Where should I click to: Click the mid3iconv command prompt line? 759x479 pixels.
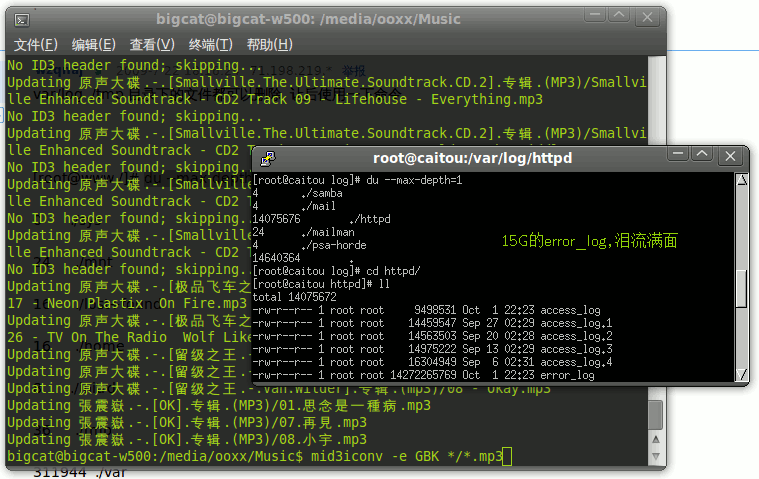pyautogui.click(x=259, y=456)
